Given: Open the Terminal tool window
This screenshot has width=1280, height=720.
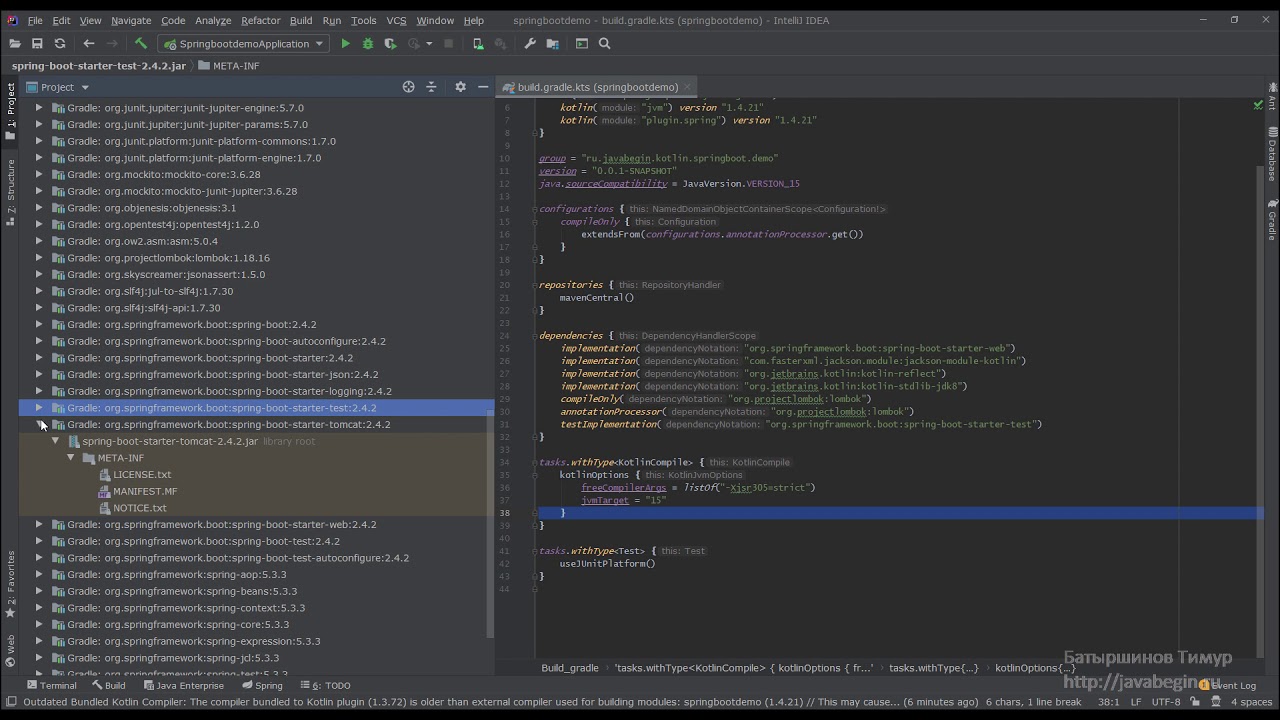Looking at the screenshot, I should click(52, 686).
